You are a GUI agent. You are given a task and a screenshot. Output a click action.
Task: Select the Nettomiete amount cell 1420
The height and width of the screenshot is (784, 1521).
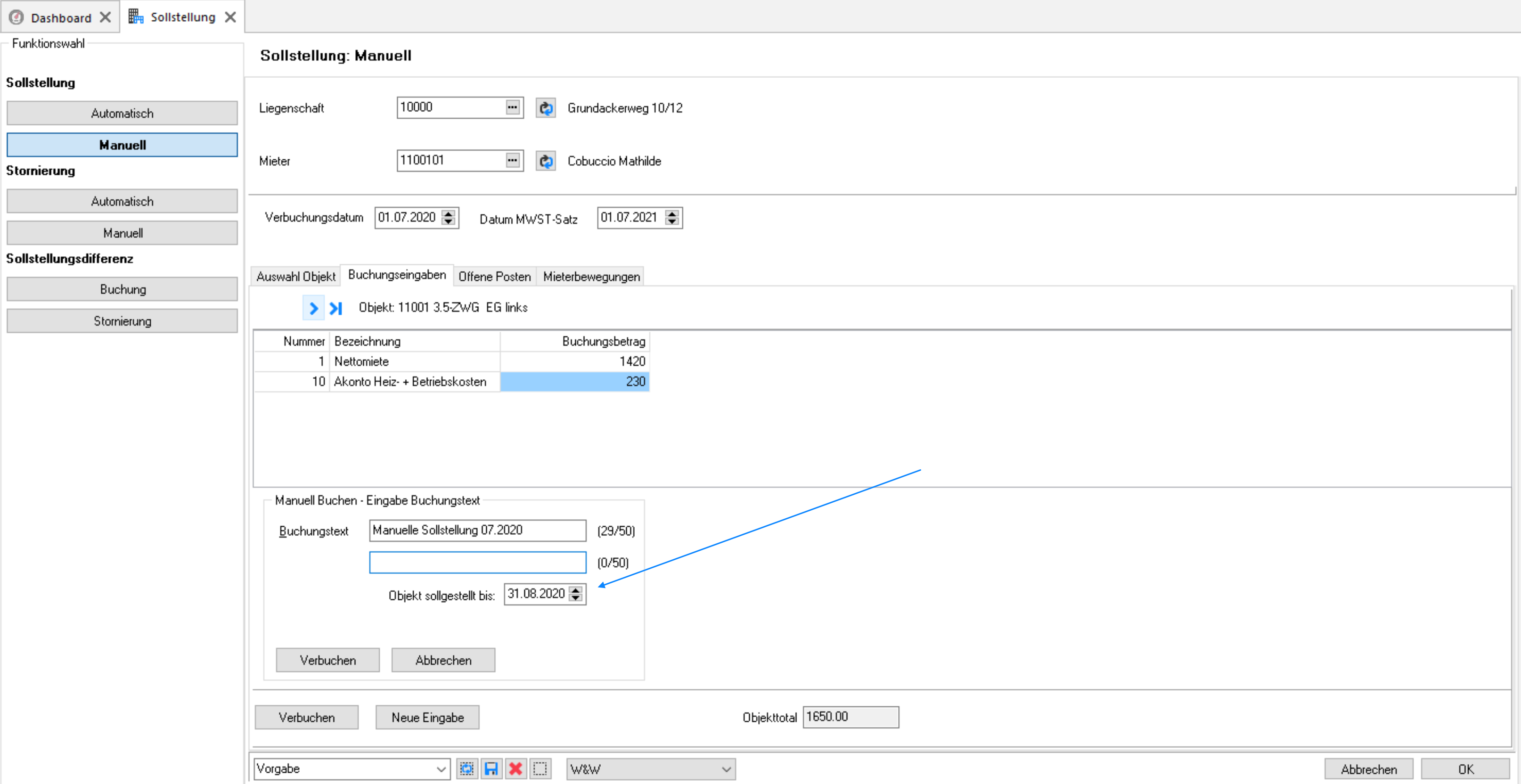coord(574,361)
